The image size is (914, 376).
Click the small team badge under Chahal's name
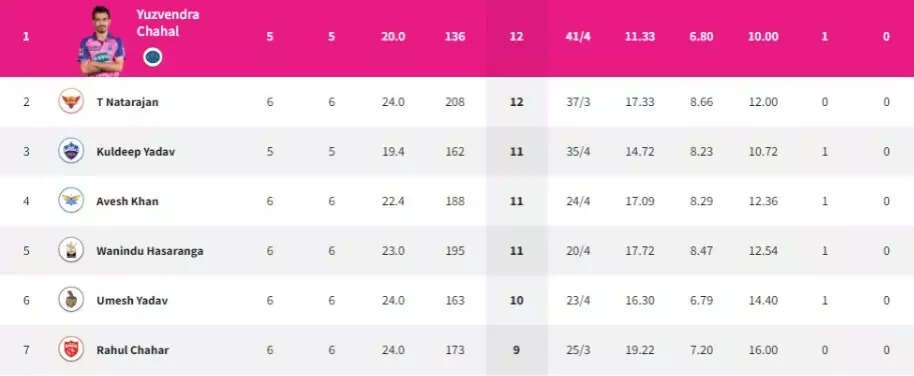coord(153,57)
